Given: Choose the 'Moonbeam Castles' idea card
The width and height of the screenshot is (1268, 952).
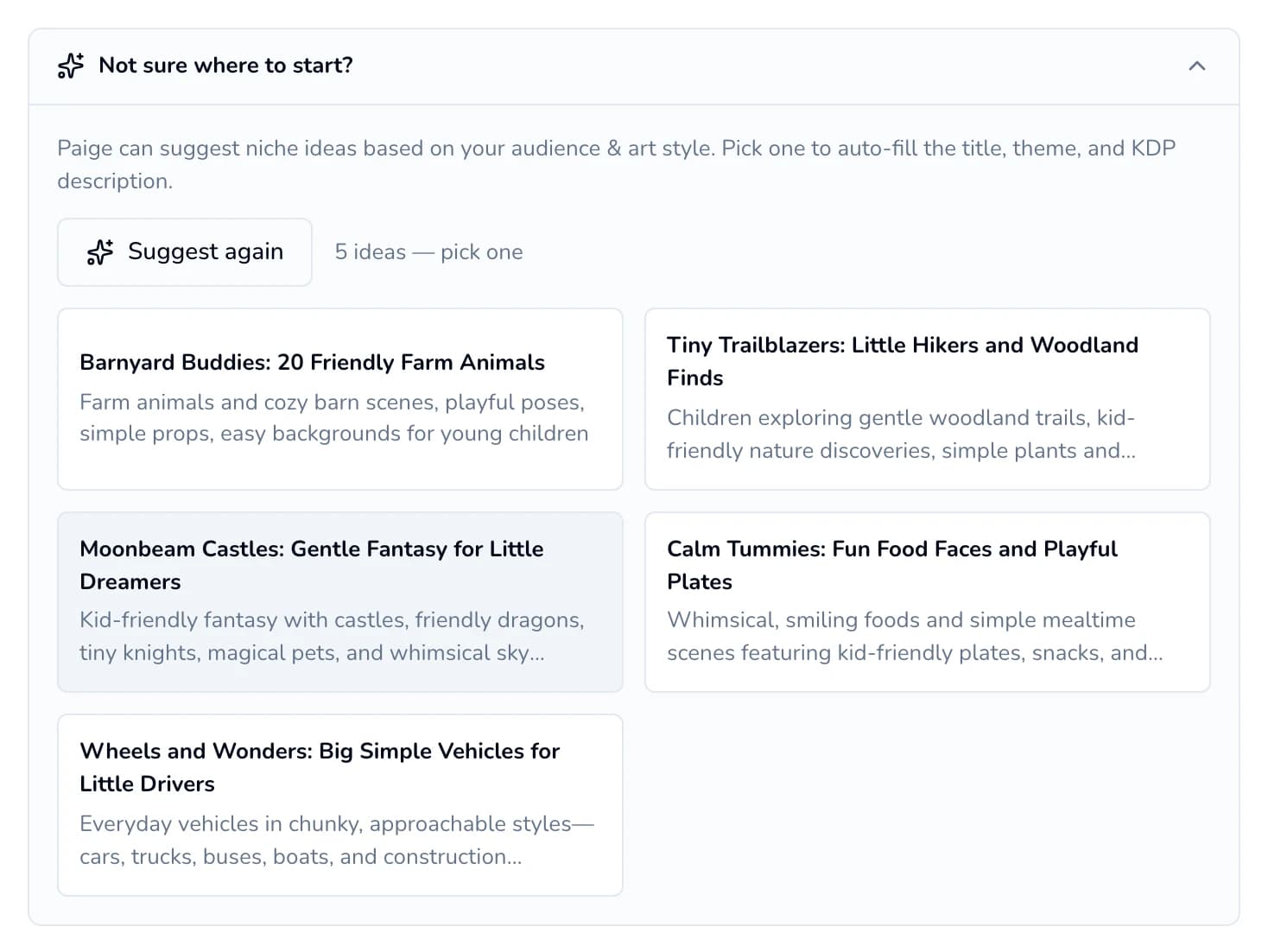Looking at the screenshot, I should pos(340,602).
